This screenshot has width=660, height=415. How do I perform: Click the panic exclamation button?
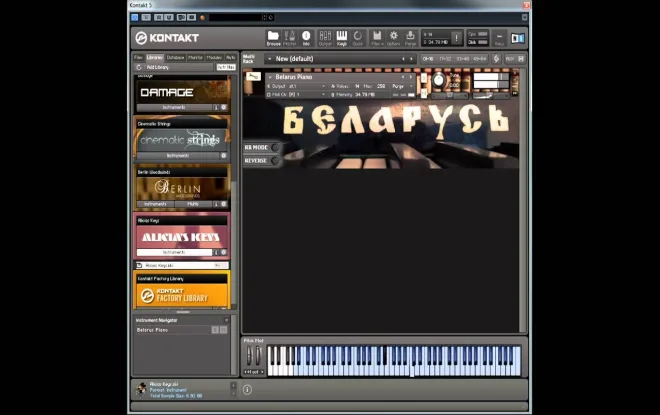pyautogui.click(x=456, y=38)
